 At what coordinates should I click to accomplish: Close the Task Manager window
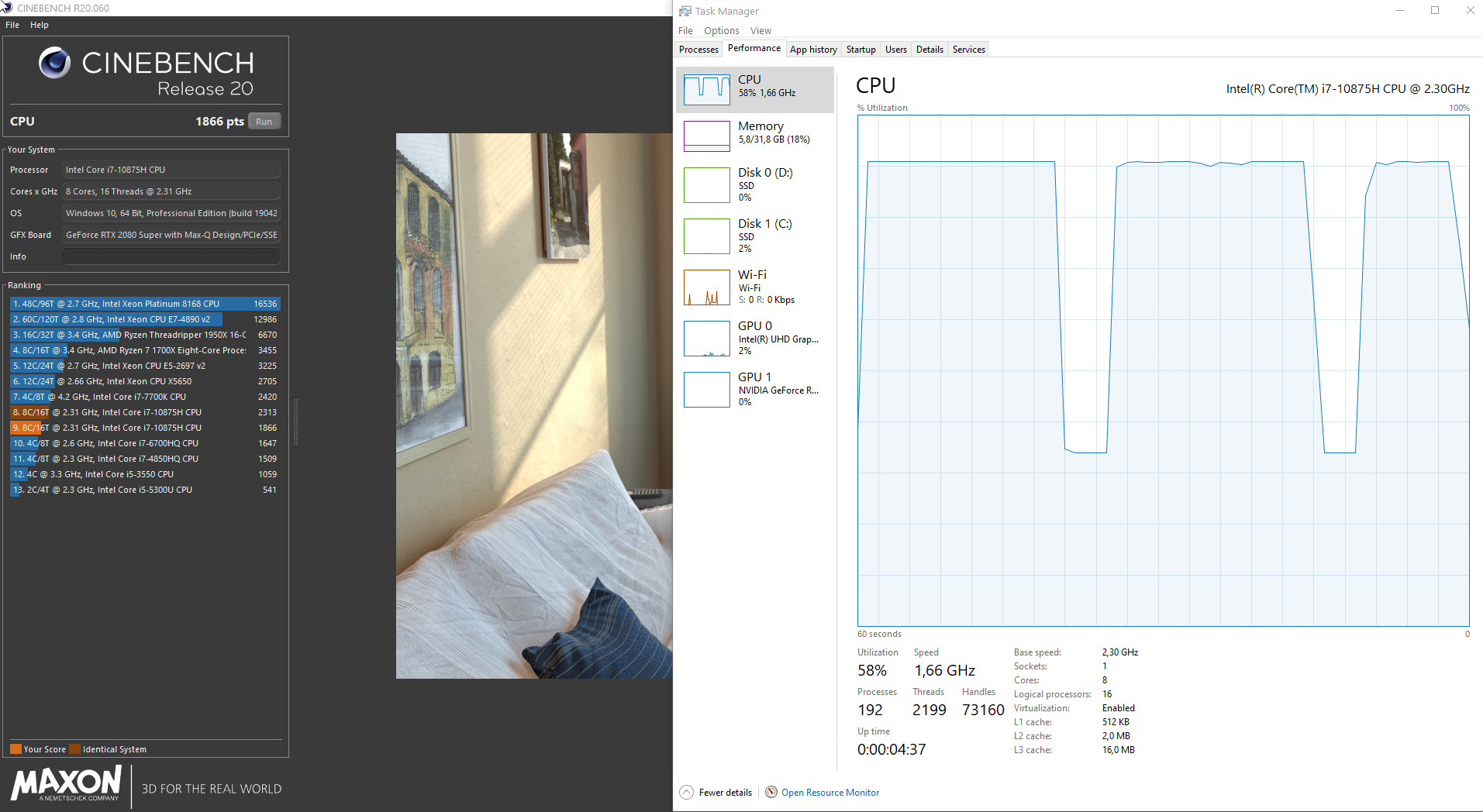pos(1470,10)
